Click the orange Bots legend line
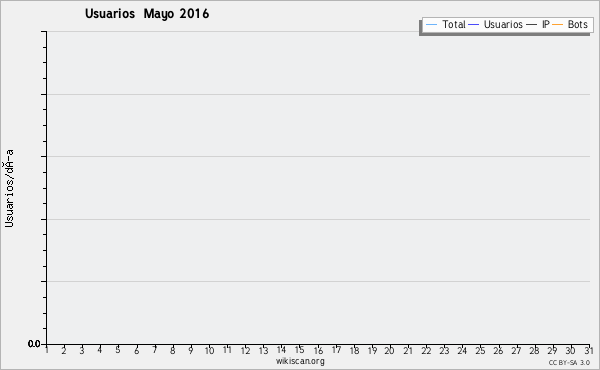The image size is (600, 370). click(x=558, y=25)
